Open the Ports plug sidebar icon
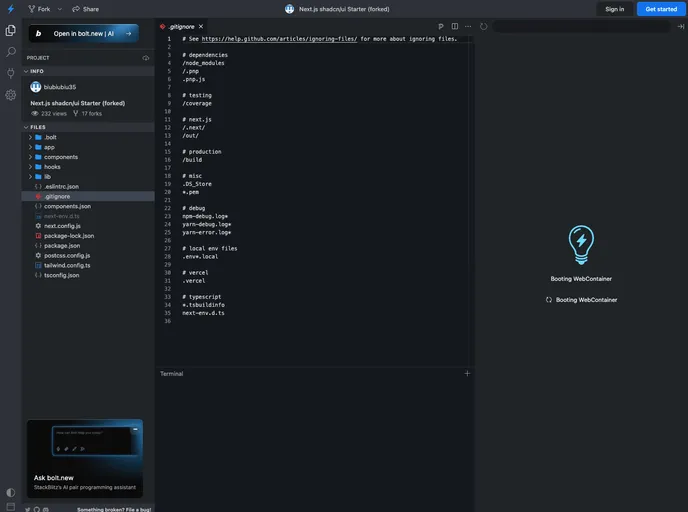 pos(11,73)
